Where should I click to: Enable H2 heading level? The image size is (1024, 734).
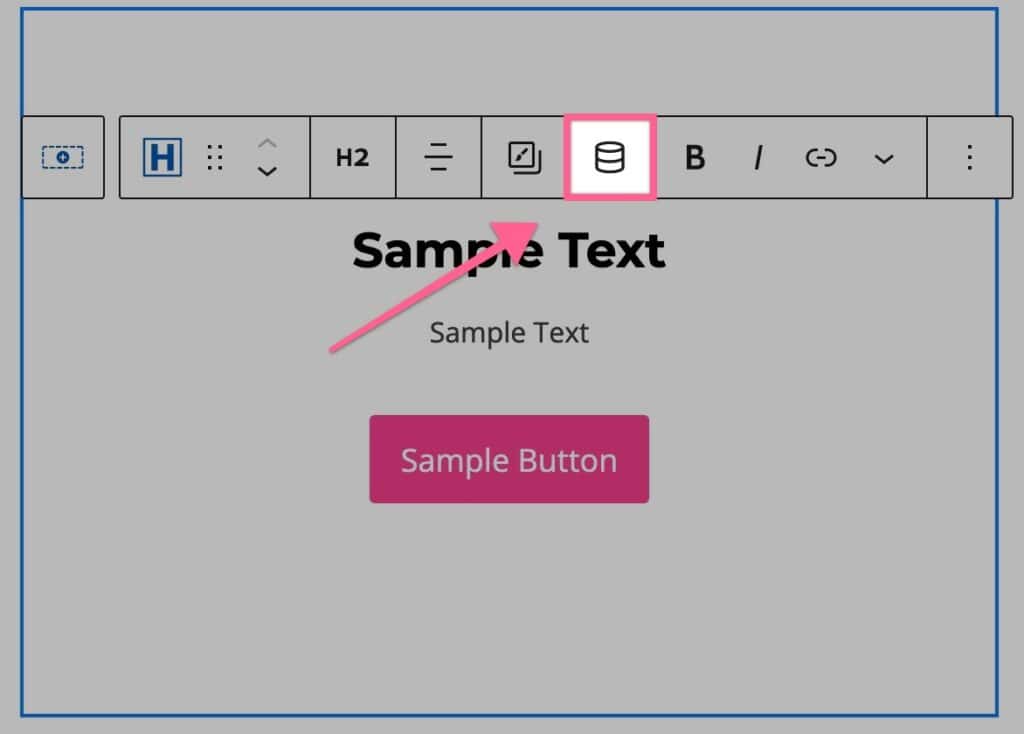351,157
